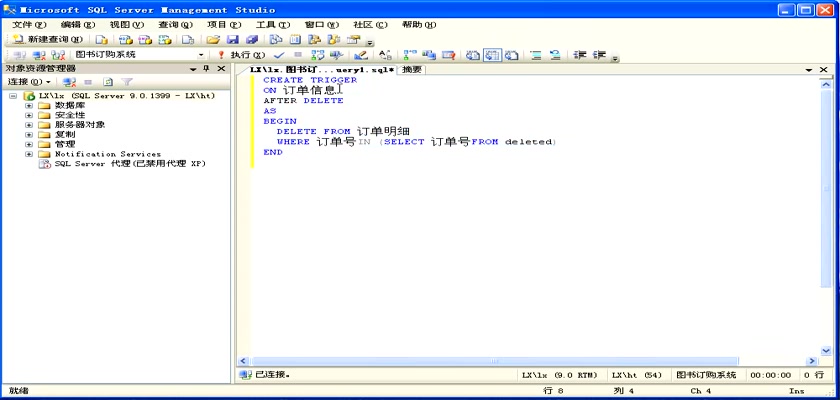Expand the 管理 folder
Viewport: 840px width, 400px height.
tap(28, 144)
